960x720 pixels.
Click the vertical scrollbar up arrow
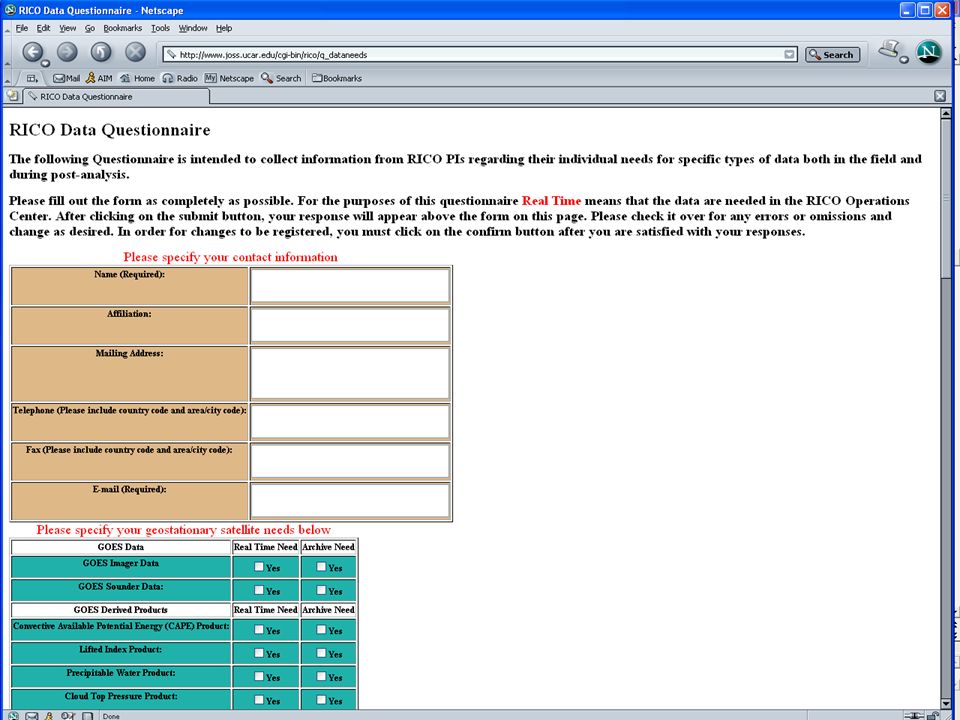pos(946,113)
